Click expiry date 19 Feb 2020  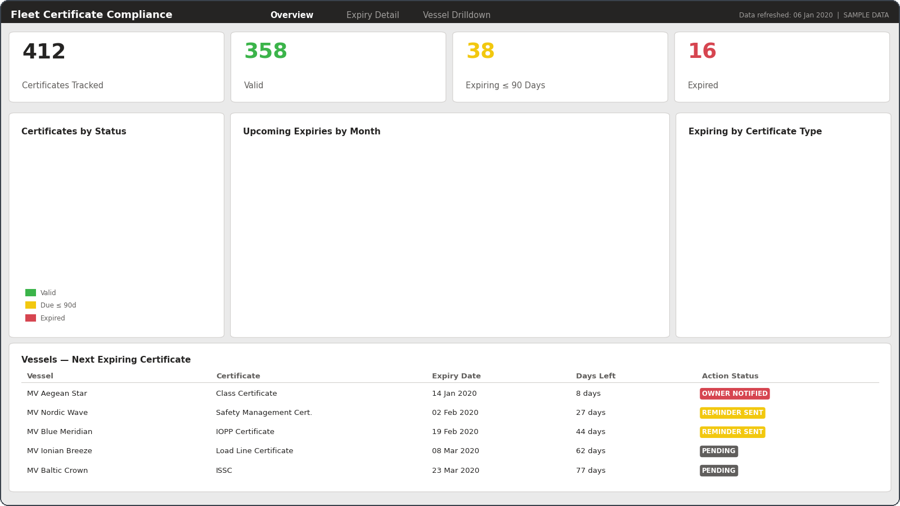455,431
